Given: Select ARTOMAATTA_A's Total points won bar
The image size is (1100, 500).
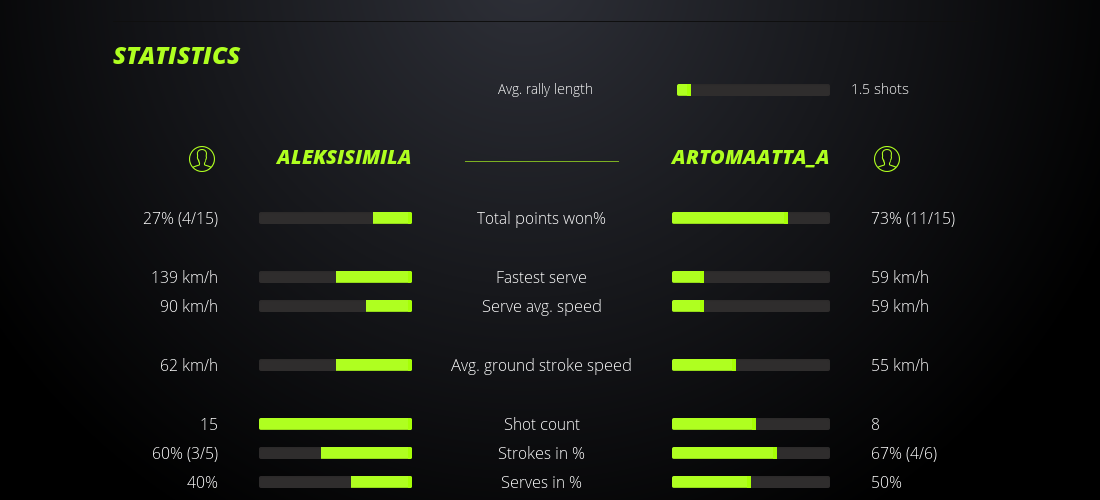Looking at the screenshot, I should 750,218.
